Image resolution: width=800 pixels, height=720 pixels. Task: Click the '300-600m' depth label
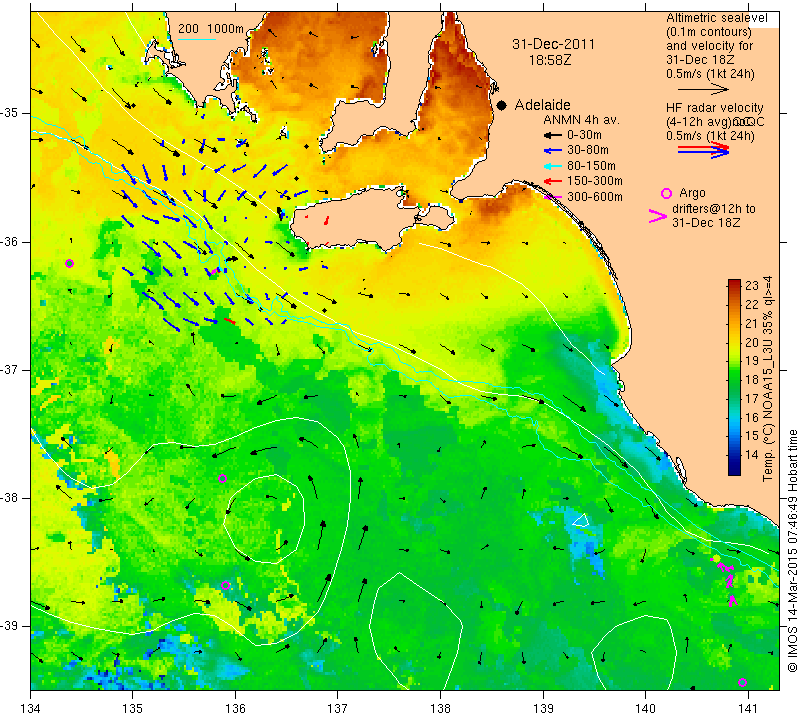click(x=595, y=196)
